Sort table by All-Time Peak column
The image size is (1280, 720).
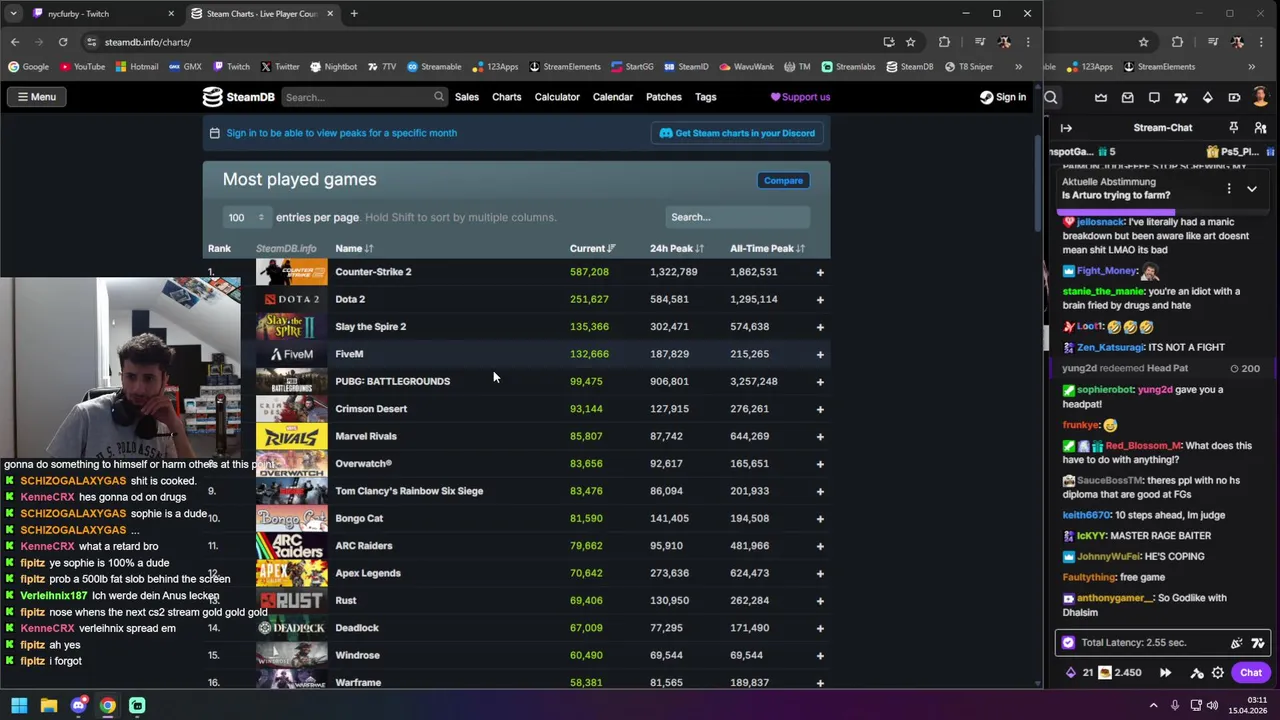[768, 248]
